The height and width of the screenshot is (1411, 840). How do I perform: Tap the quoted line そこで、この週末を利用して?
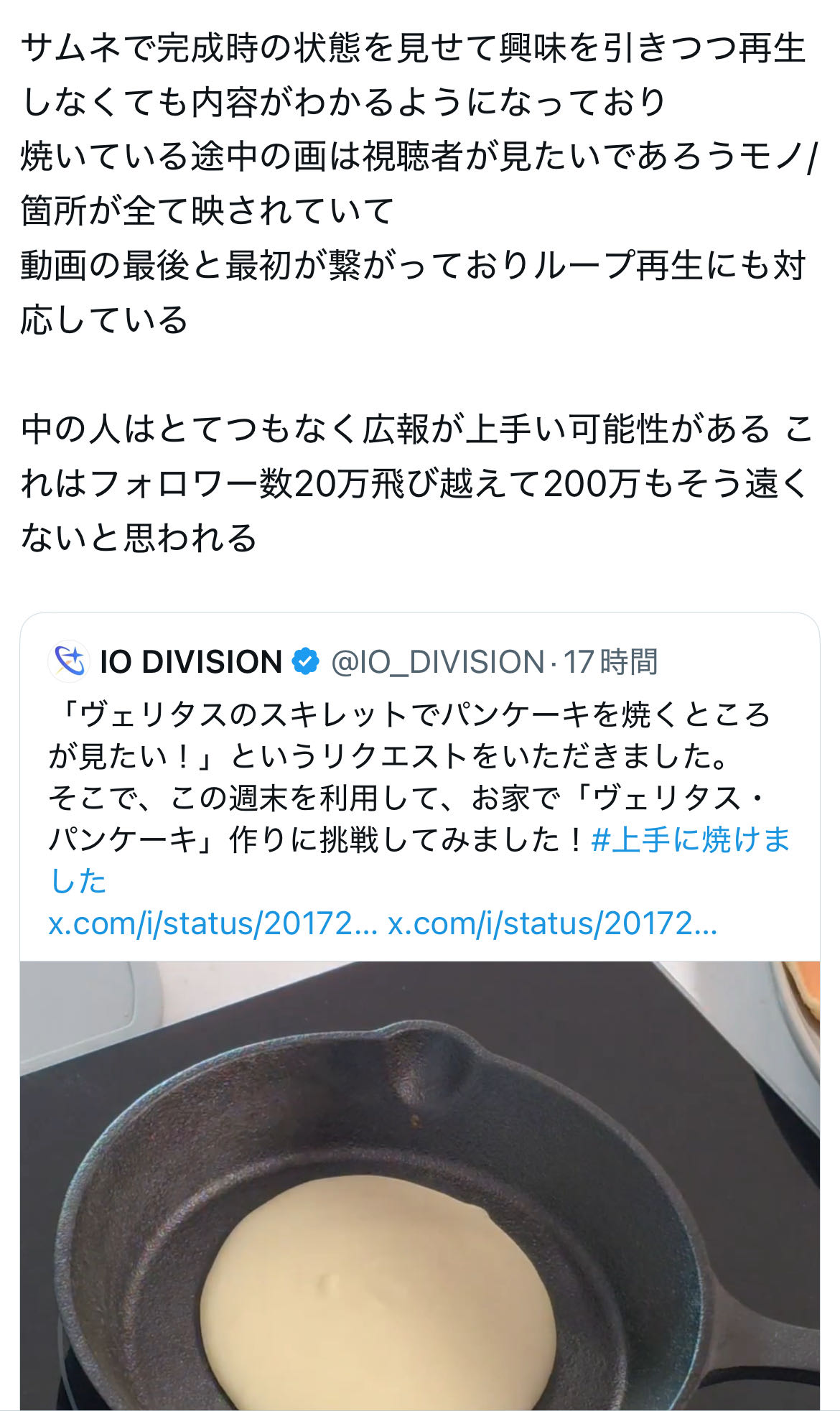406,798
